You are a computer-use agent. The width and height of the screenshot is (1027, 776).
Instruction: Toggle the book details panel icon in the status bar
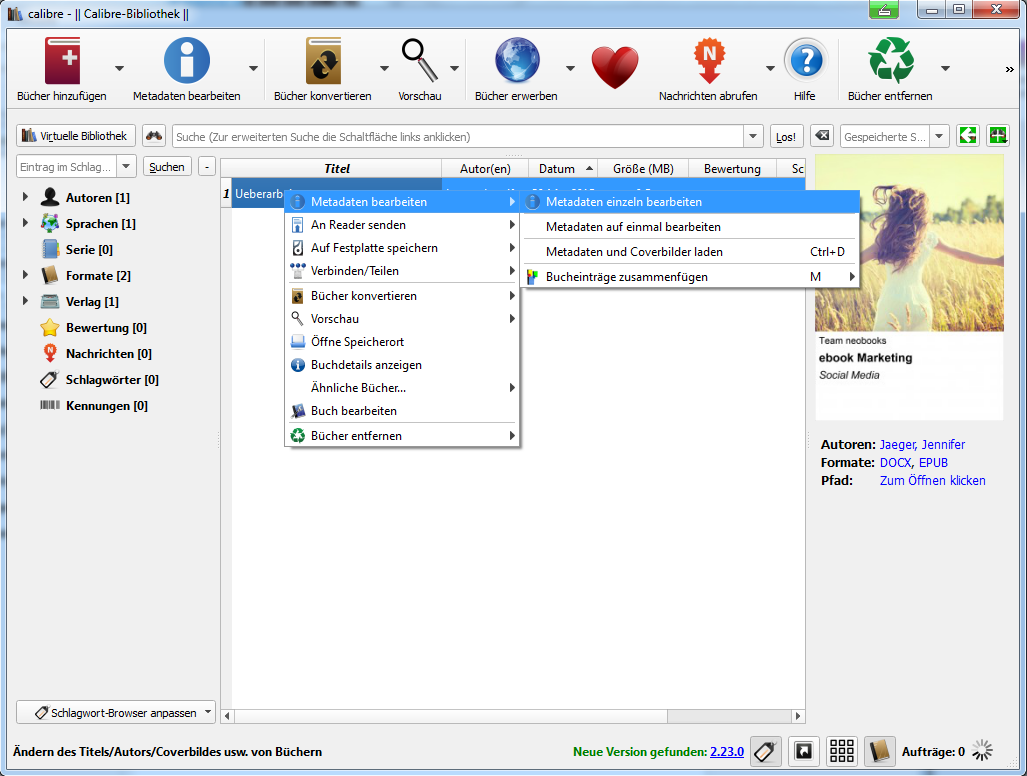[x=879, y=751]
